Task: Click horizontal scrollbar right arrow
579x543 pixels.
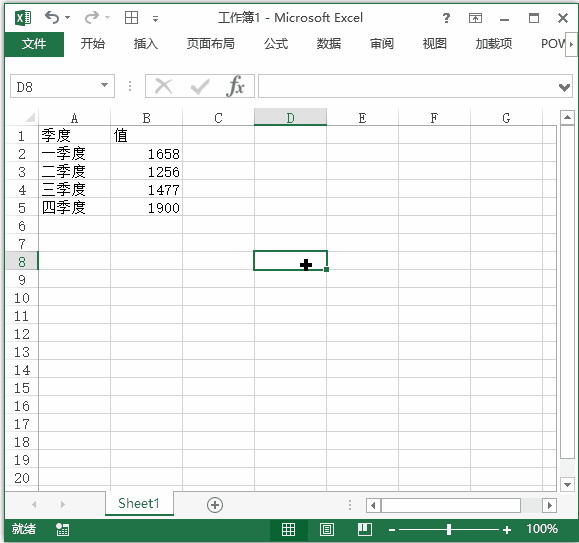Action: [549, 505]
